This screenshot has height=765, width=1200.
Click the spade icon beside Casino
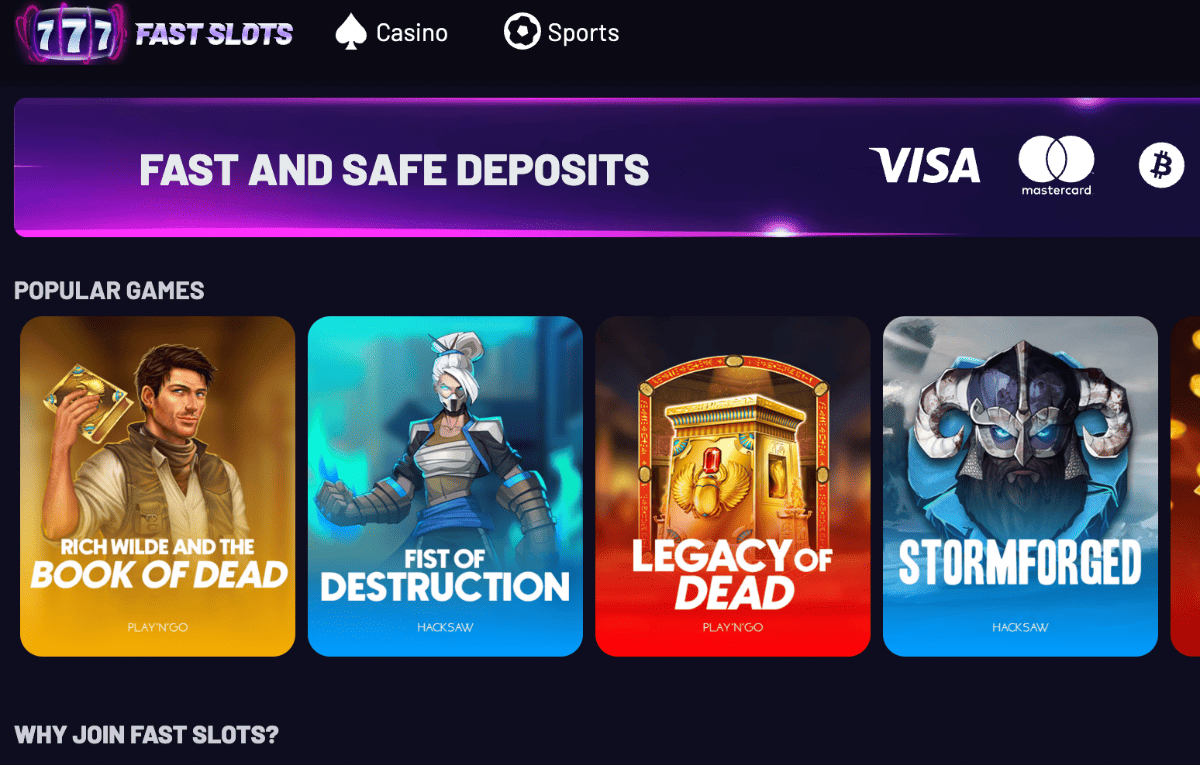[349, 32]
